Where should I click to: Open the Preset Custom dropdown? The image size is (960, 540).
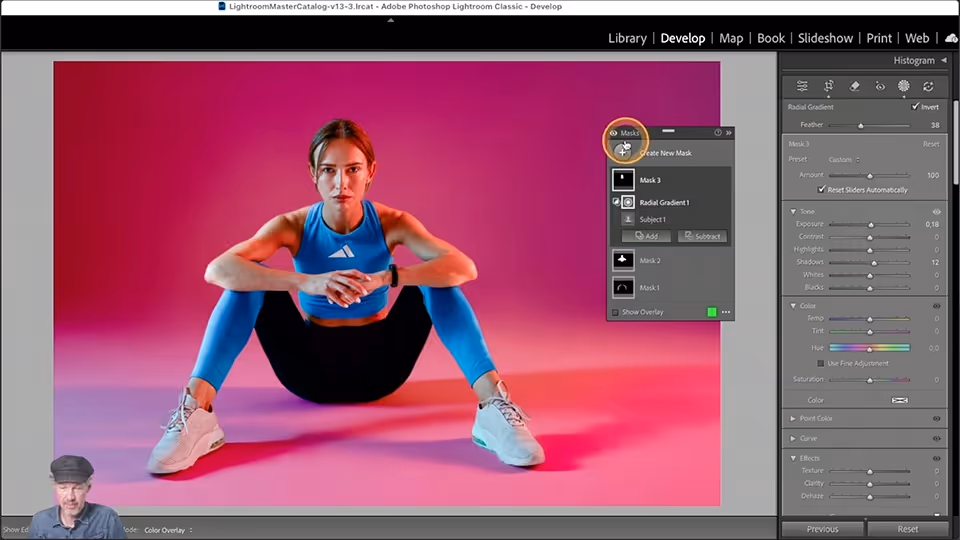coord(844,160)
